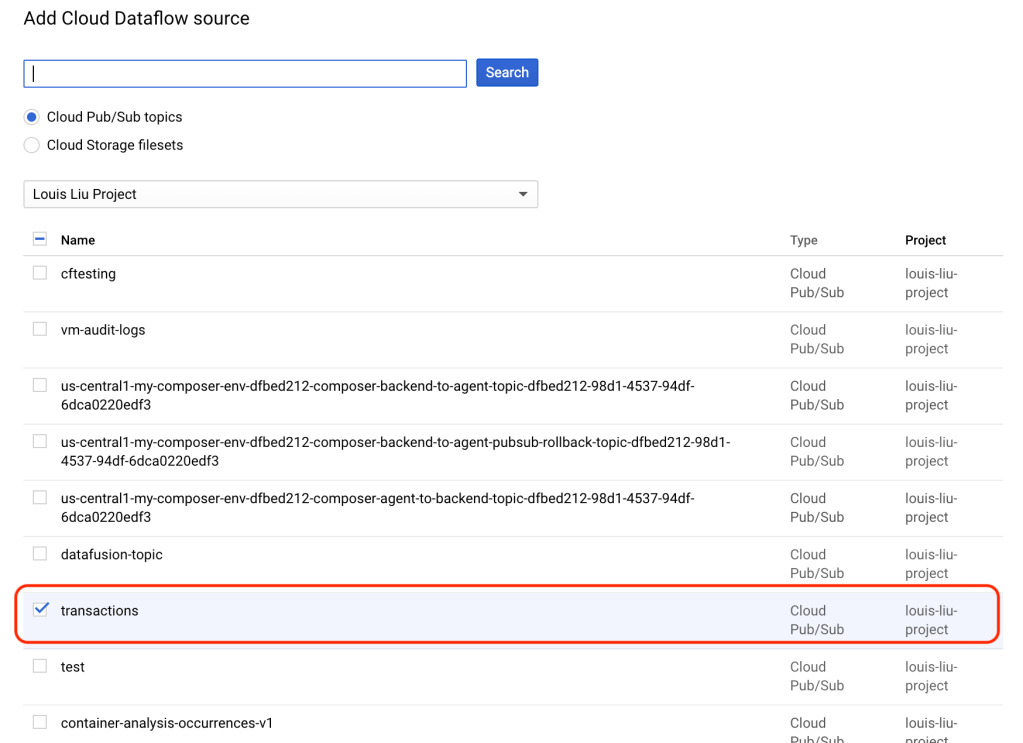Click the datafusion-topic name text
Viewport: 1023px width, 743px height.
click(x=111, y=555)
